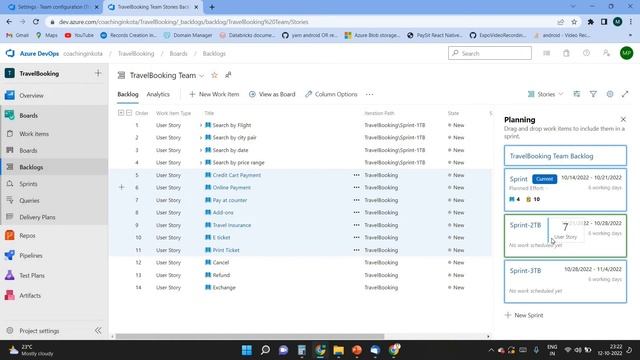The height and width of the screenshot is (360, 640).
Task: Open the filter funnel icon
Action: [593, 94]
